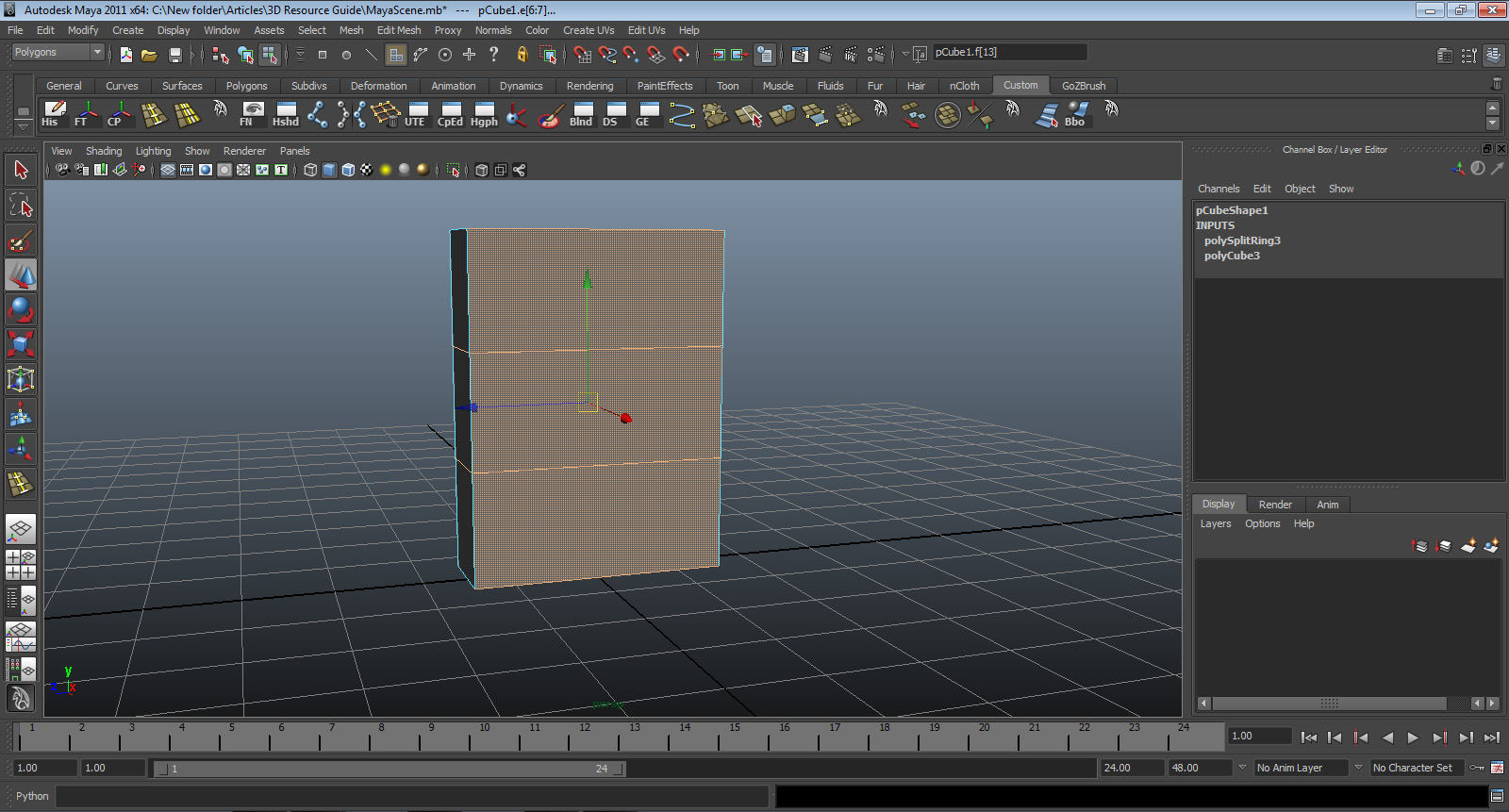Toggle the auto keyframe key button
Image resolution: width=1509 pixels, height=812 pixels.
[1477, 768]
